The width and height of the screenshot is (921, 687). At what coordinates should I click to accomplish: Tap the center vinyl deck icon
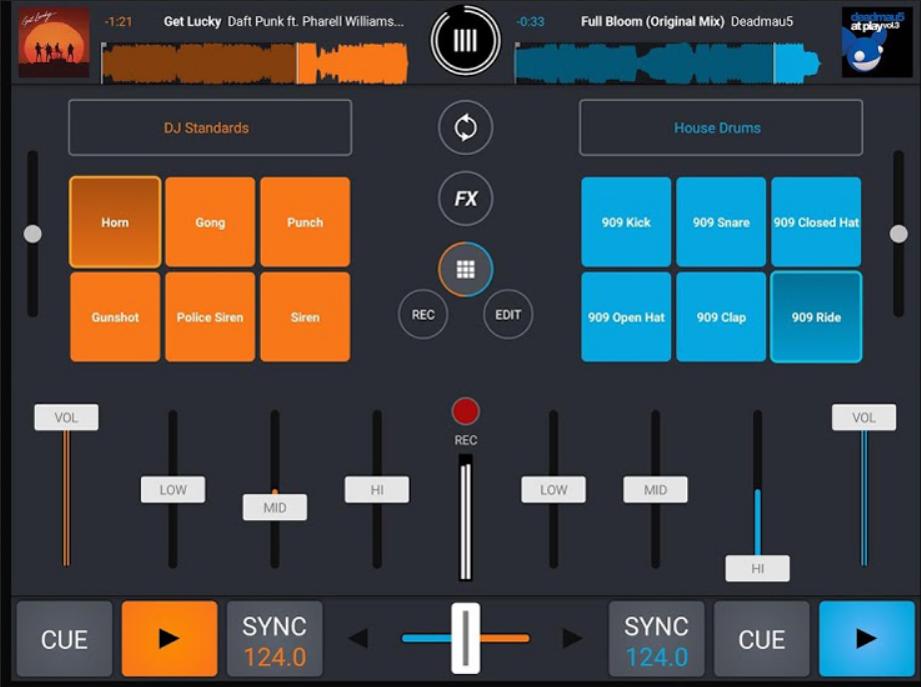tap(466, 40)
